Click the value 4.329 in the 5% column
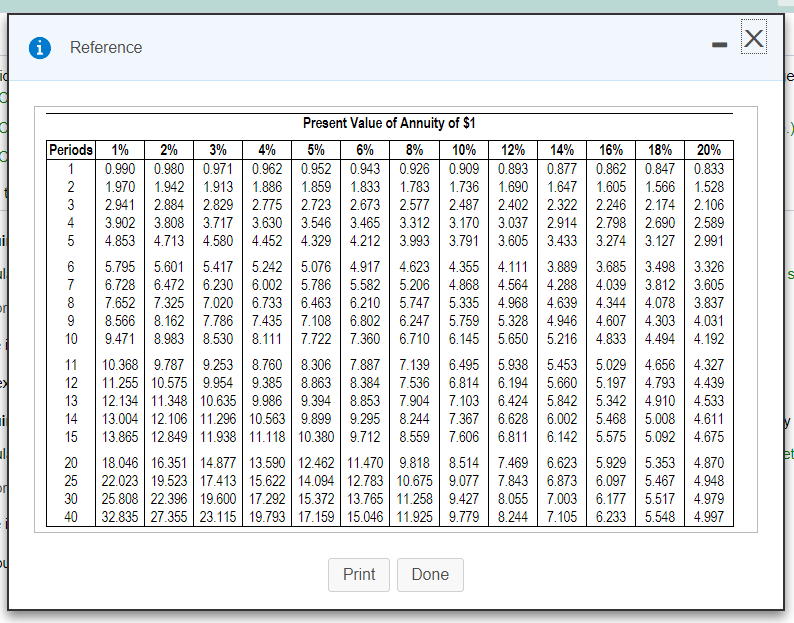The height and width of the screenshot is (623, 794). pos(316,241)
